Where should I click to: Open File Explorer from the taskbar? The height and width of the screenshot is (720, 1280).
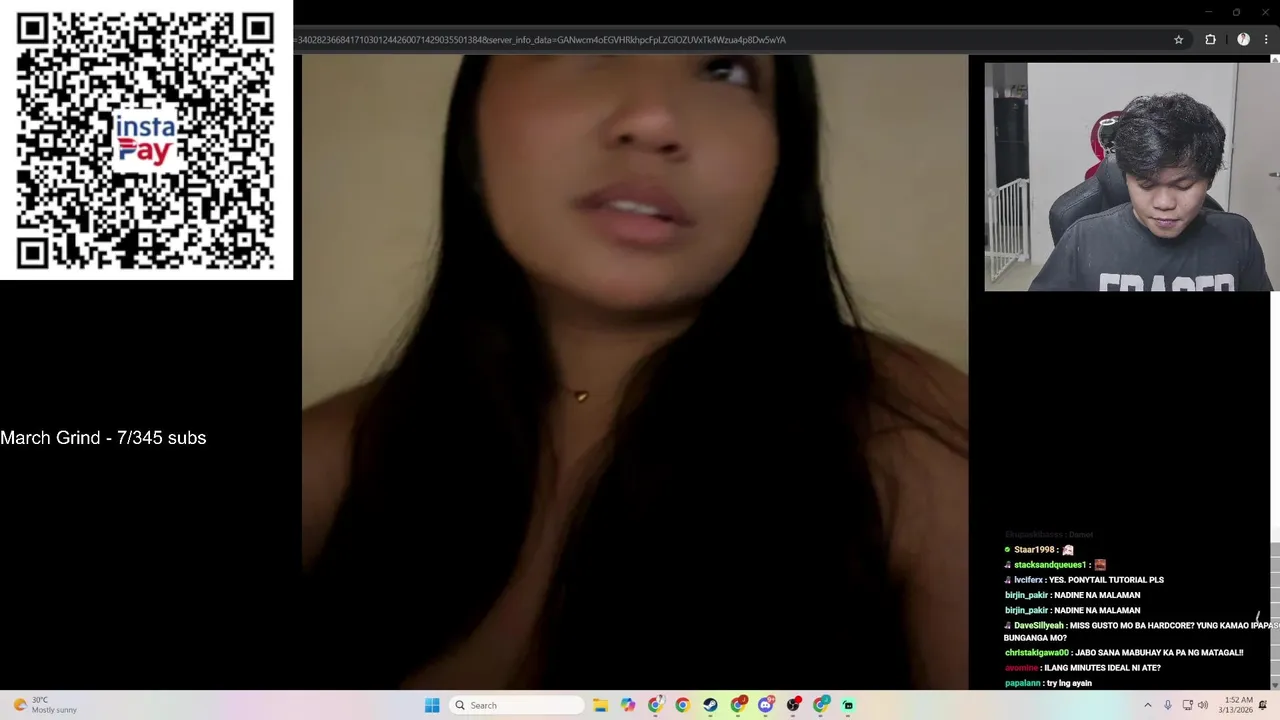click(x=600, y=705)
